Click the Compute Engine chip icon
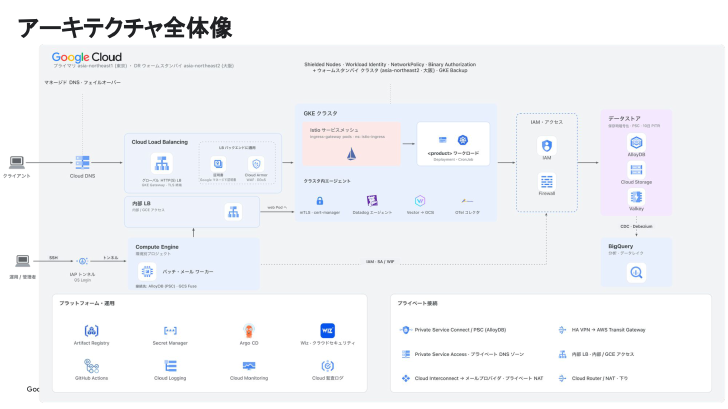The height and width of the screenshot is (409, 728). coord(147,272)
